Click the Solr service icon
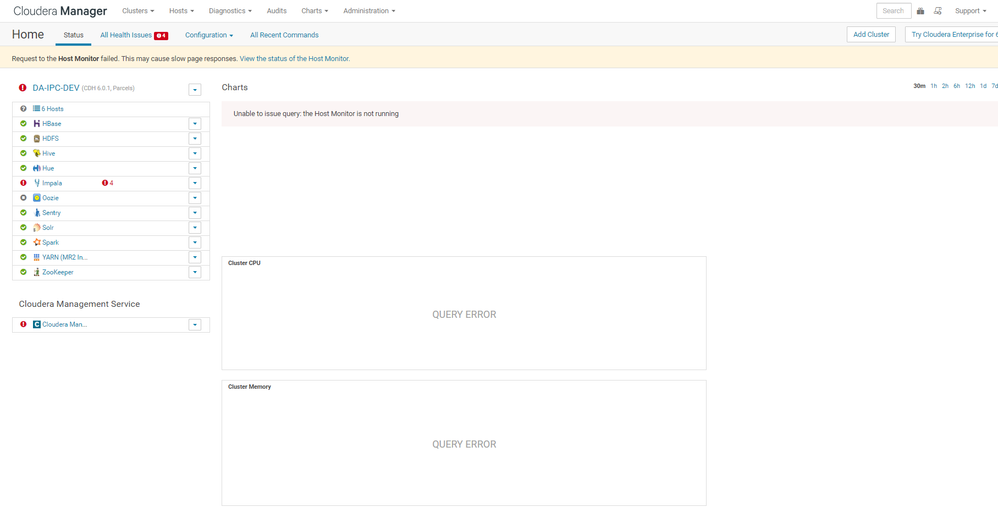The width and height of the screenshot is (998, 507). (36, 228)
